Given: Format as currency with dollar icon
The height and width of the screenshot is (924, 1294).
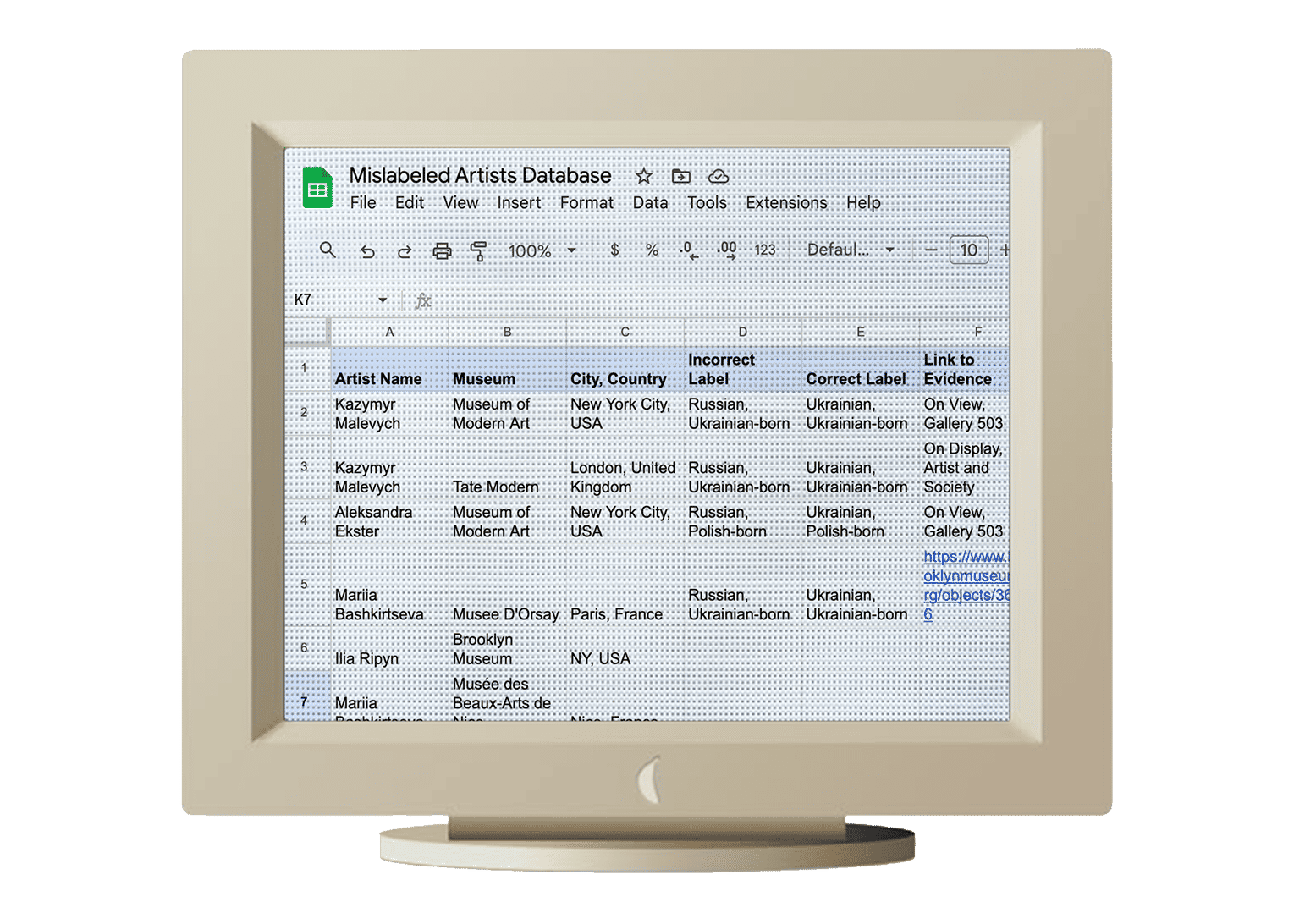Looking at the screenshot, I should coord(614,250).
